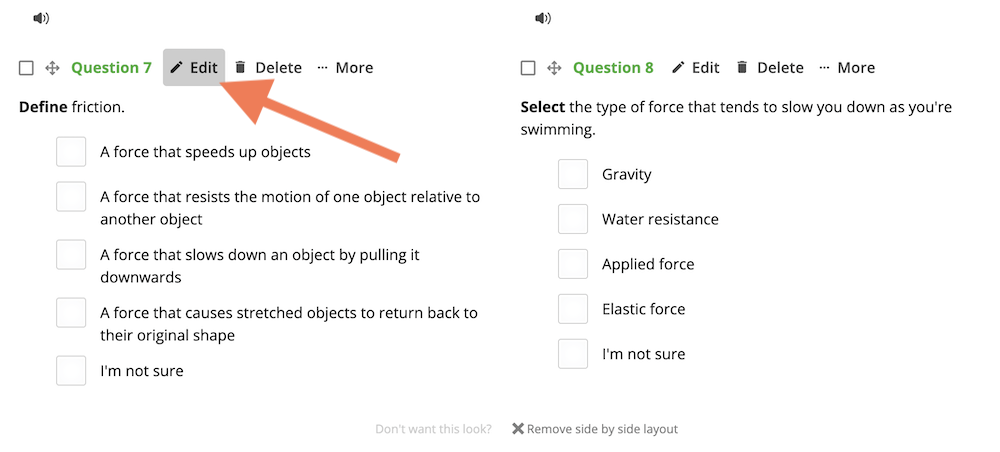
Task: Delete Question 7
Action: (x=268, y=68)
